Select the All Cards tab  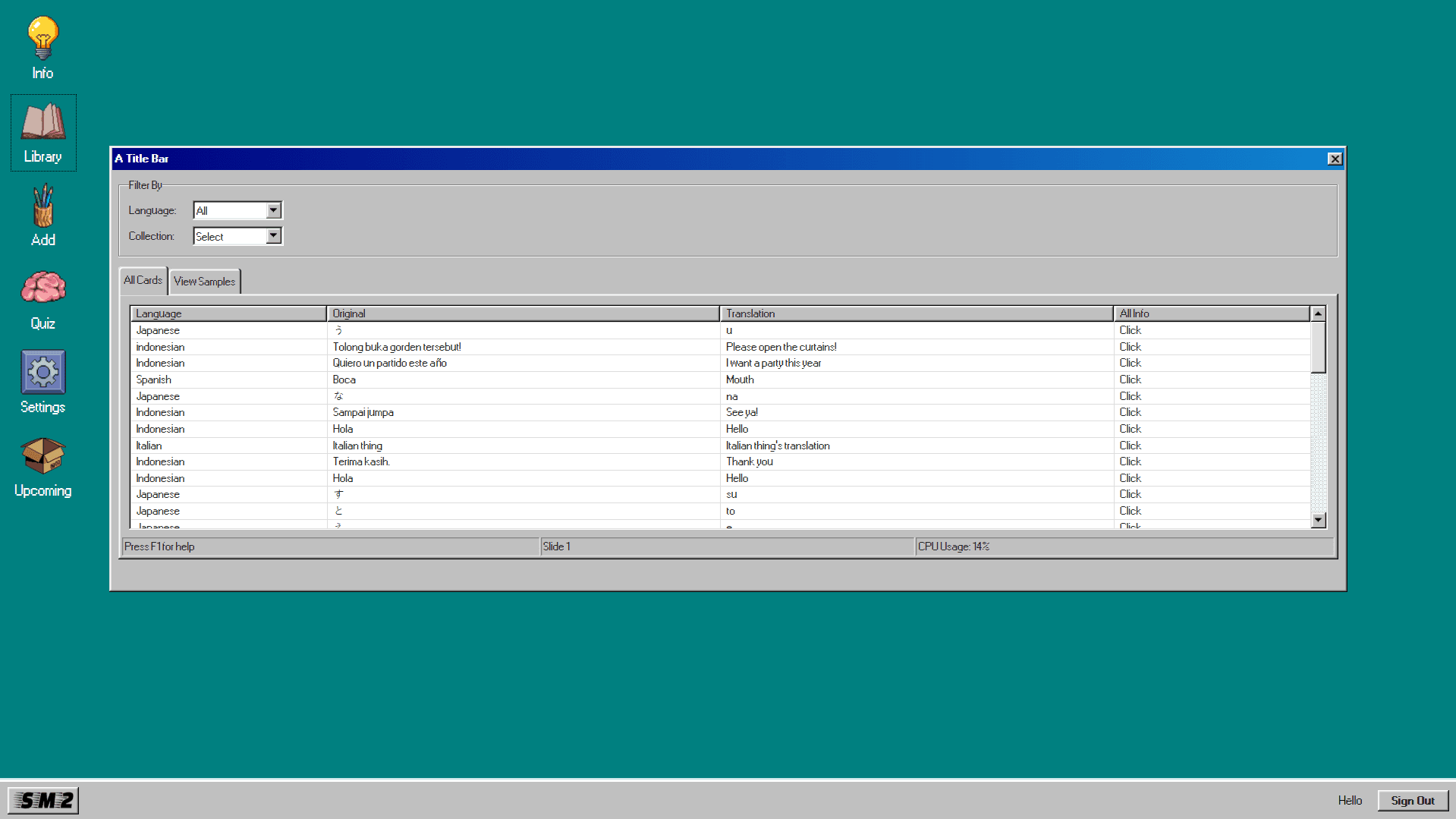pos(143,280)
